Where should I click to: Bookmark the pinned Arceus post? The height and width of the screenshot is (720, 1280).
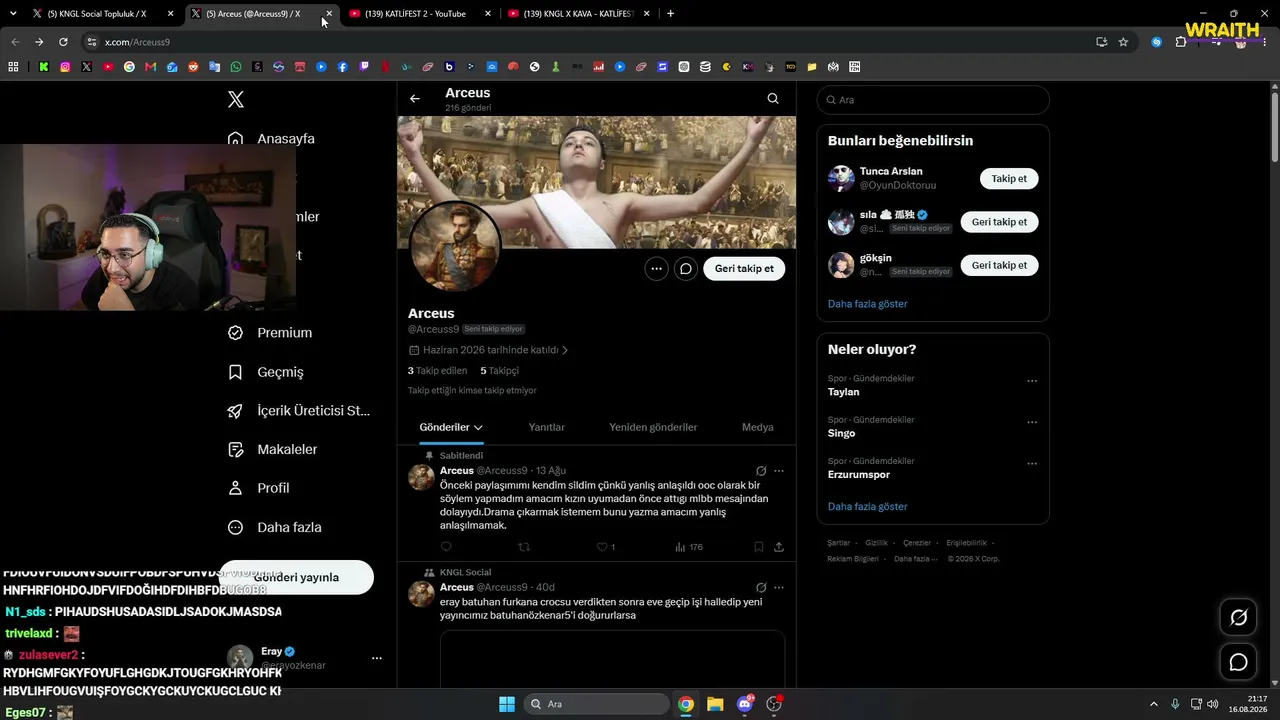coord(759,547)
